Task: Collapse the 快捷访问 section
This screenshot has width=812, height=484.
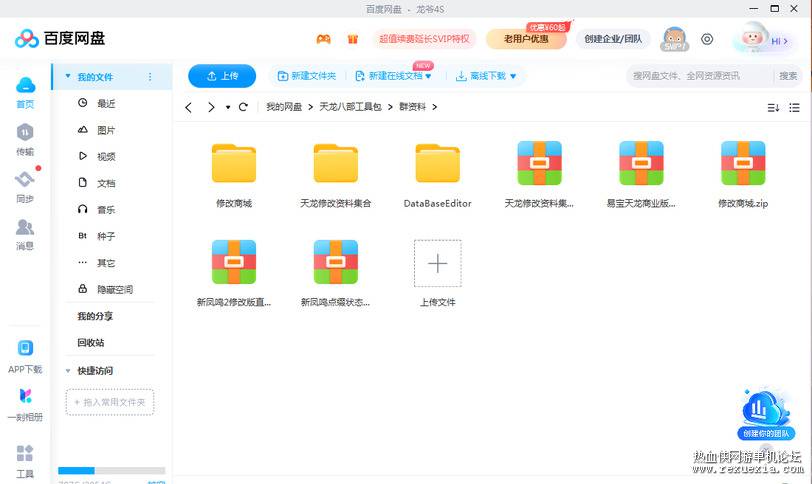Action: tap(68, 371)
